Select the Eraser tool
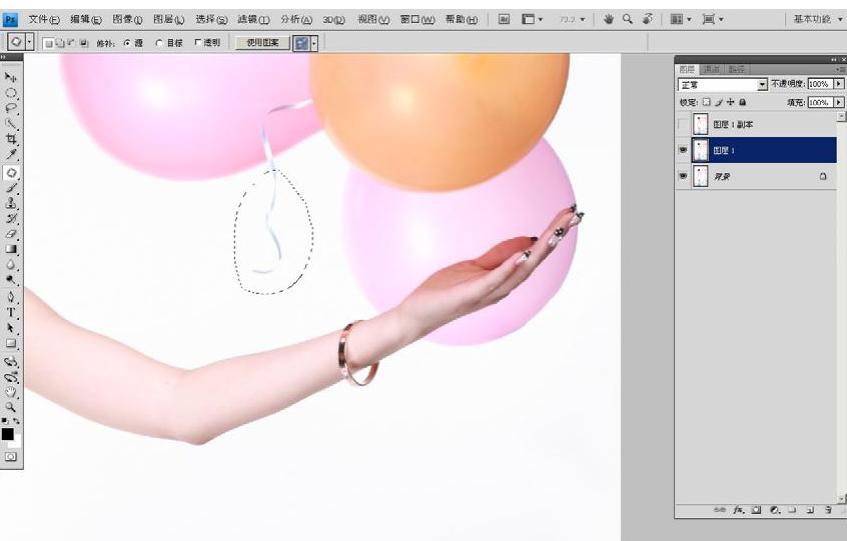 tap(10, 234)
